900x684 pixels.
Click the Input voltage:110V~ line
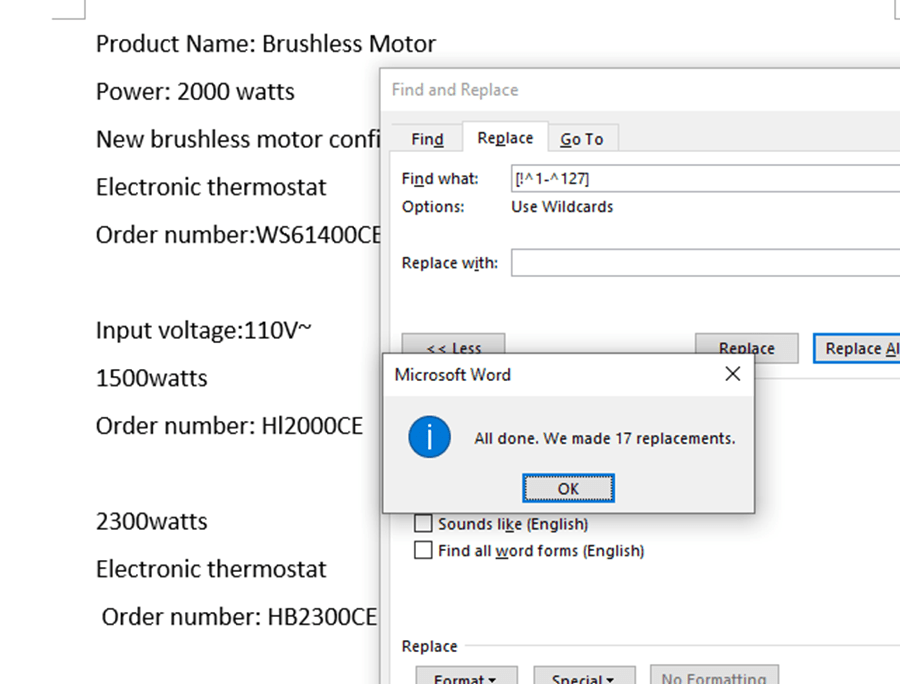tap(203, 330)
